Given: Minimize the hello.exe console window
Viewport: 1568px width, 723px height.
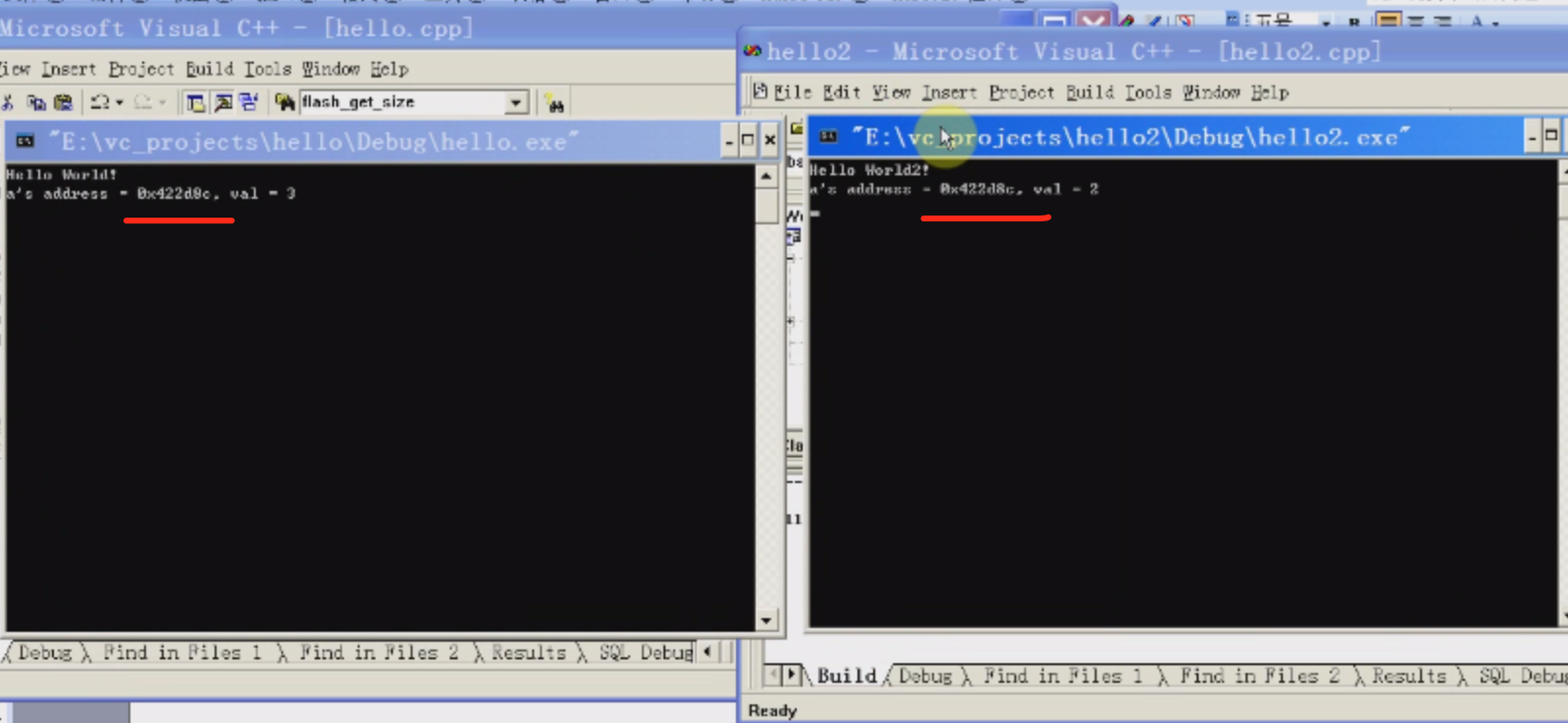Looking at the screenshot, I should point(729,141).
